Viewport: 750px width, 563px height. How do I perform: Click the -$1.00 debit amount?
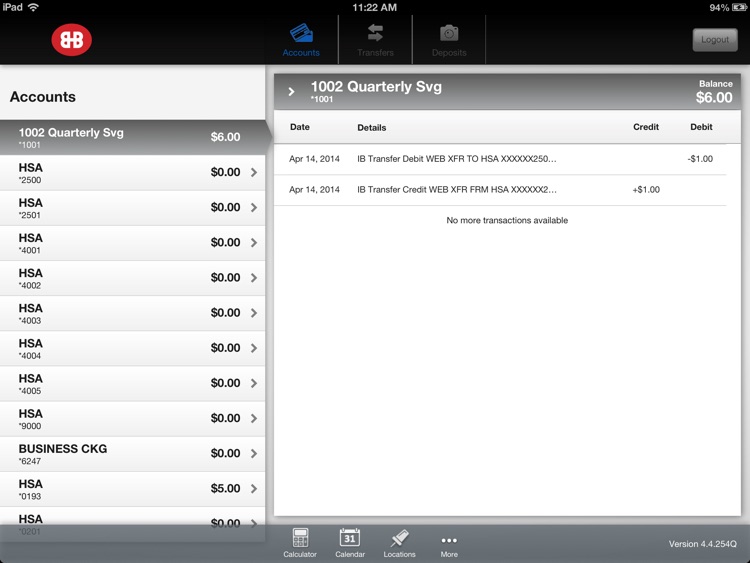tap(700, 159)
